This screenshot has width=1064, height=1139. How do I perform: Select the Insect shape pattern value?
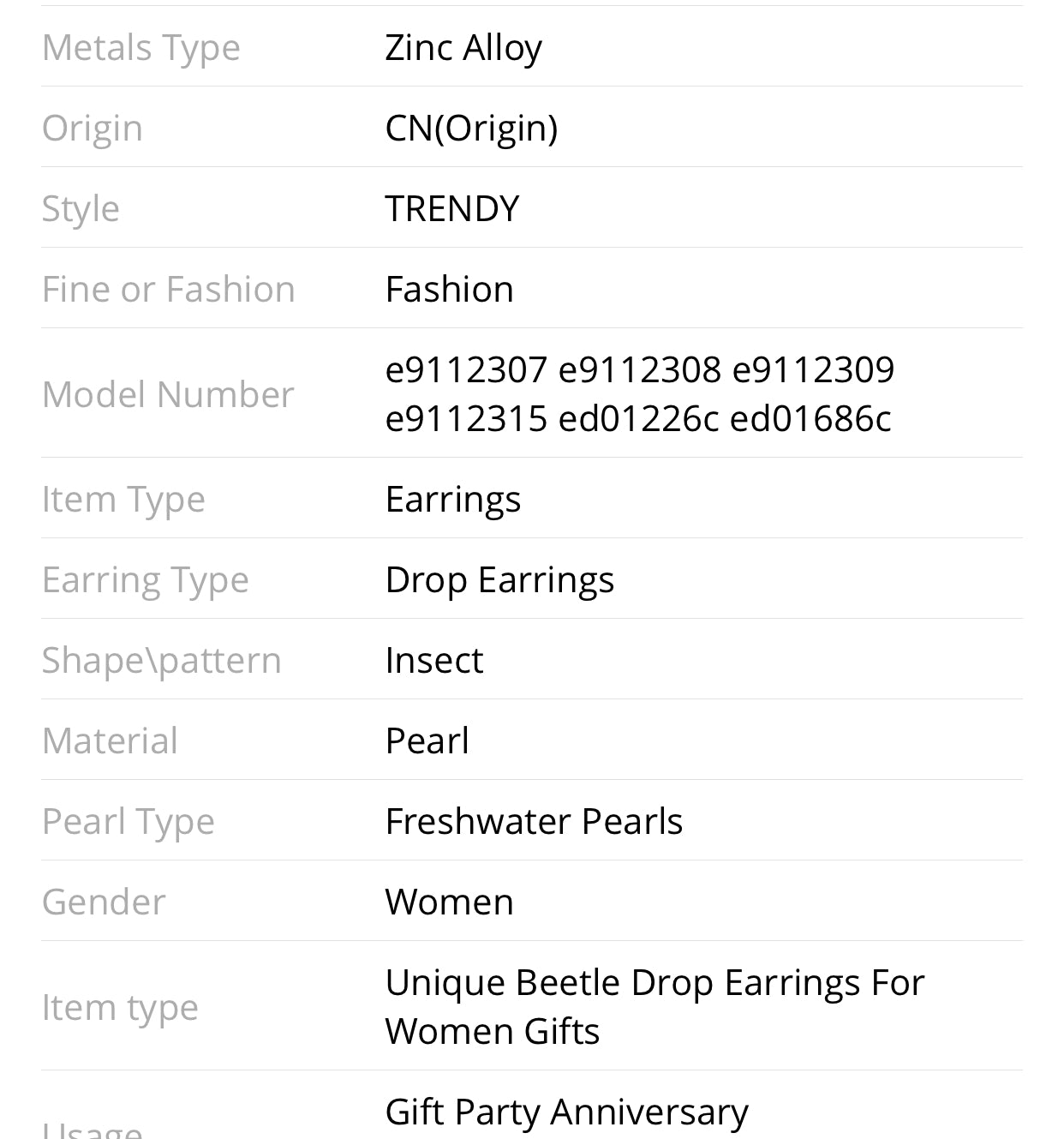tap(434, 660)
